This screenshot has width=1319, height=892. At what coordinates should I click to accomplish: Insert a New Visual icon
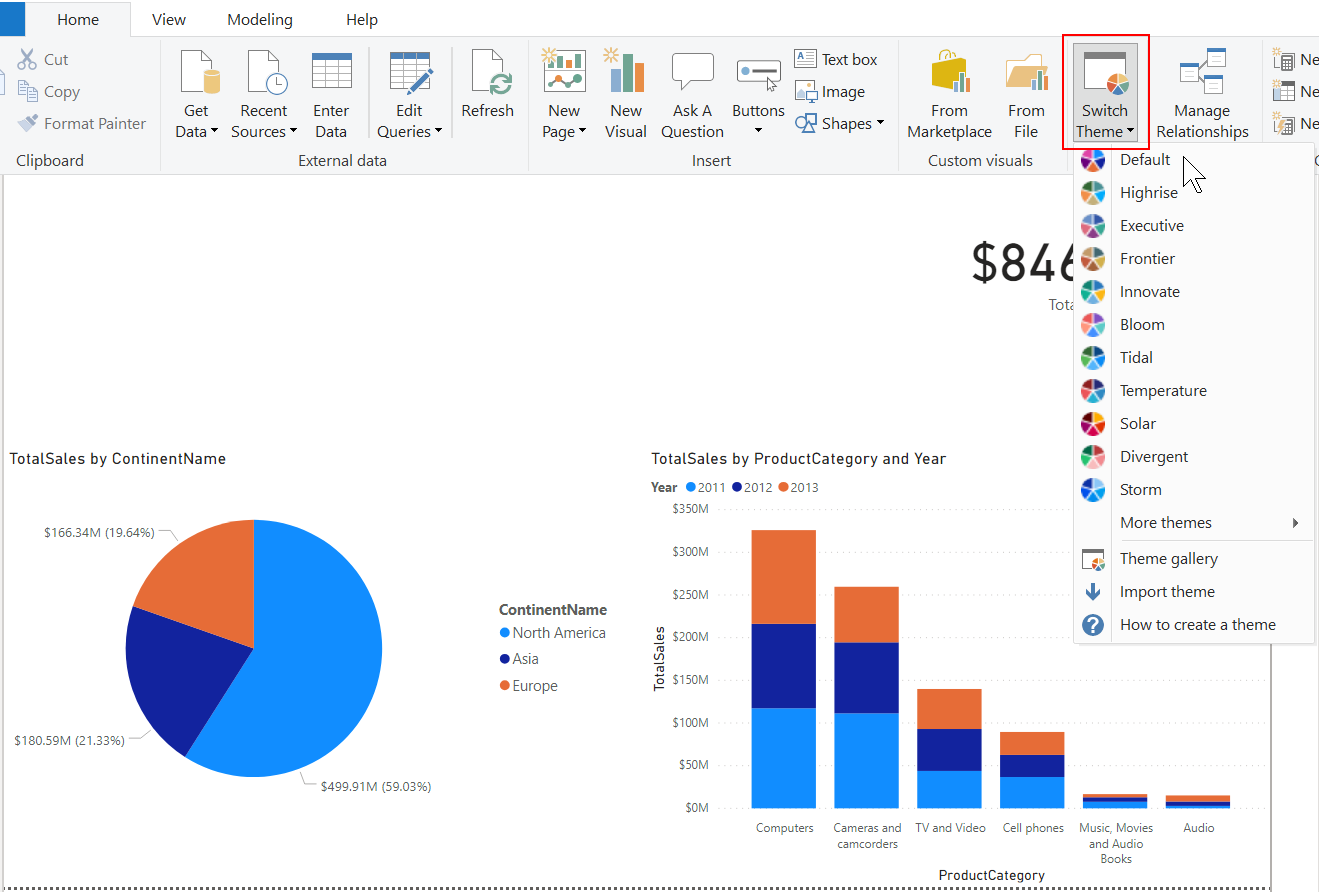tap(625, 72)
